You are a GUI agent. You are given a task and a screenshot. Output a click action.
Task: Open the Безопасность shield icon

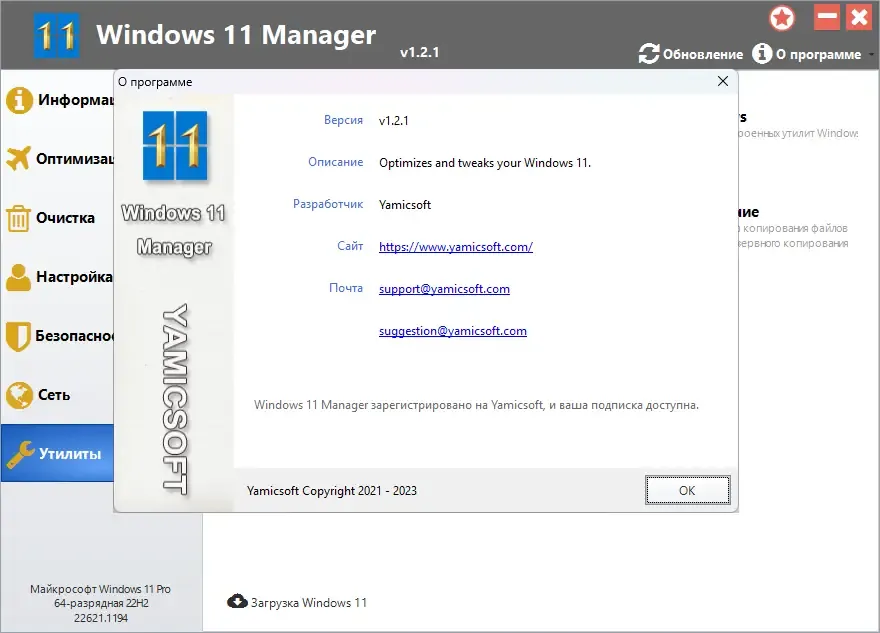pyautogui.click(x=18, y=336)
